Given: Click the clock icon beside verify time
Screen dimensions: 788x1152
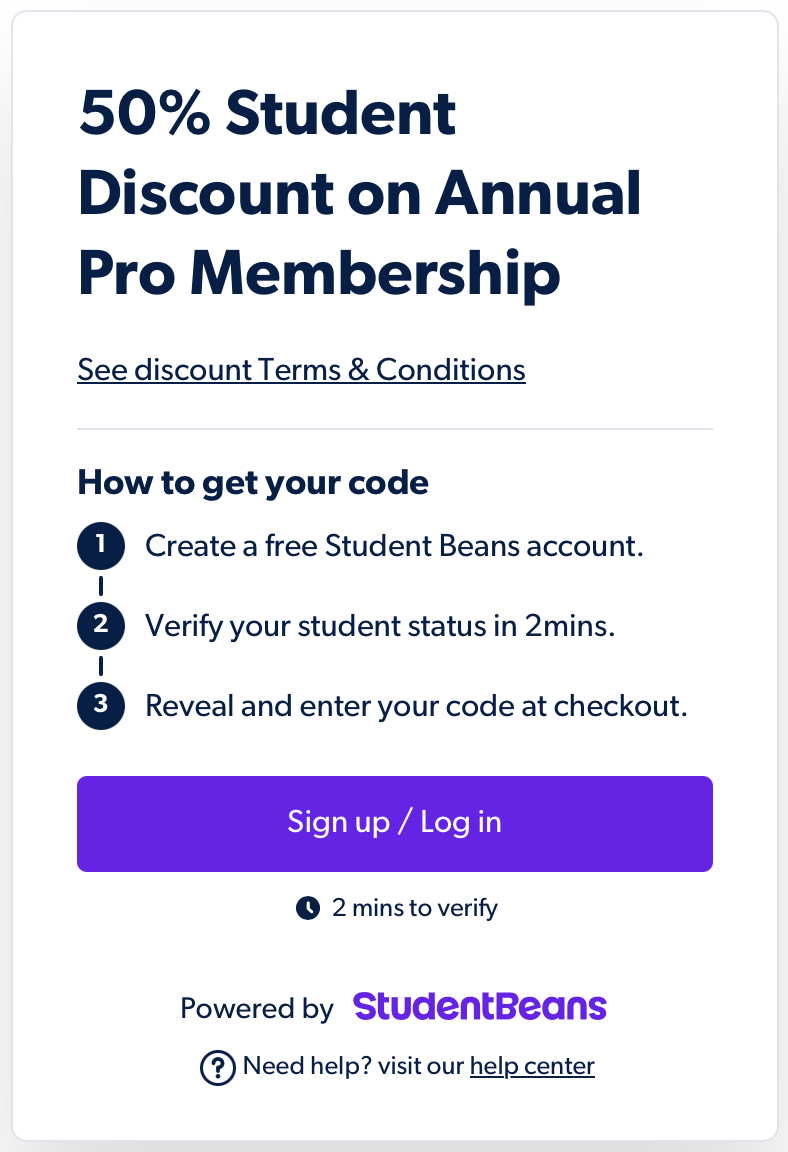Looking at the screenshot, I should 308,908.
